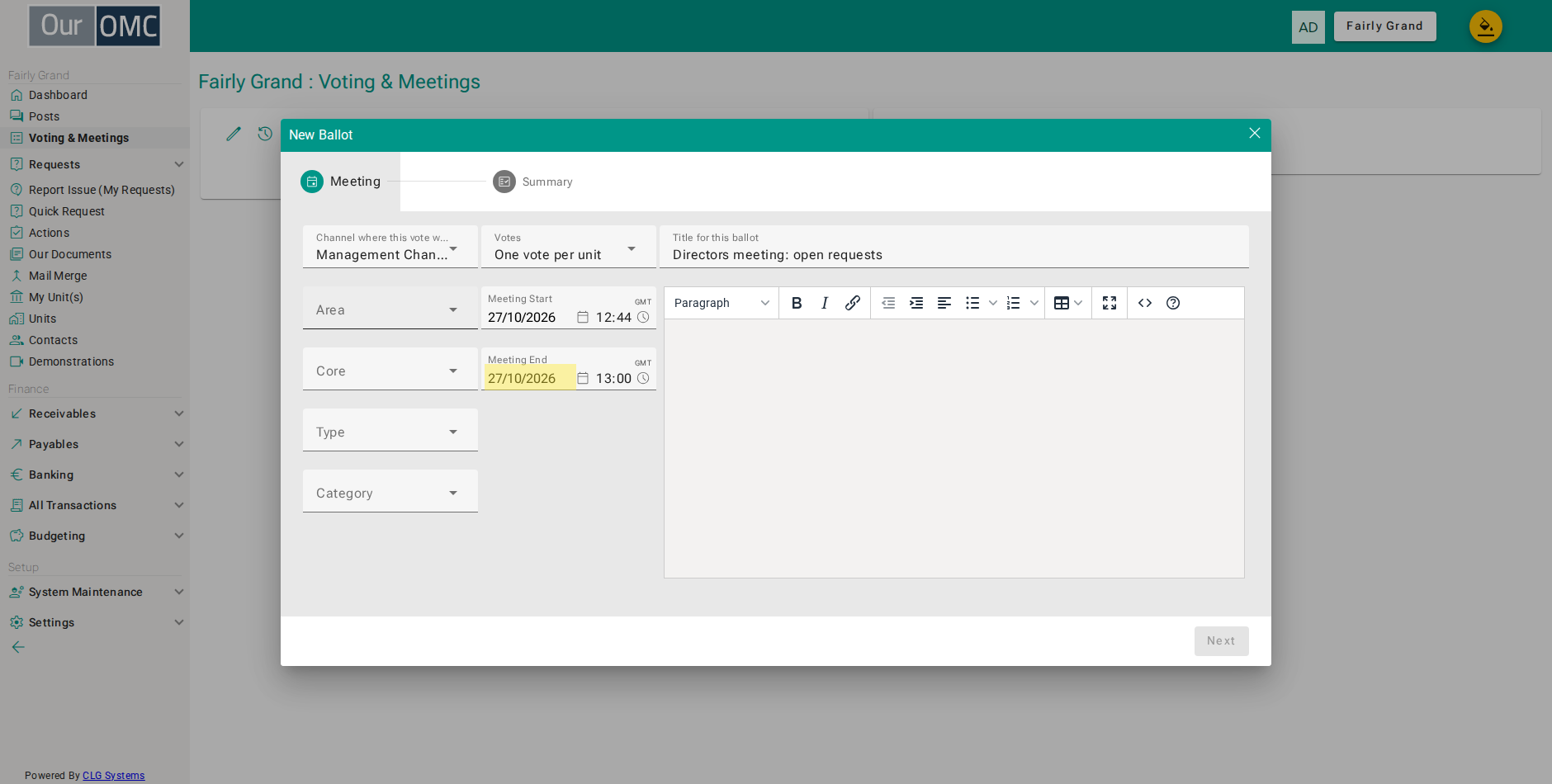This screenshot has width=1552, height=784.
Task: Open the Category dropdown
Action: coord(390,491)
